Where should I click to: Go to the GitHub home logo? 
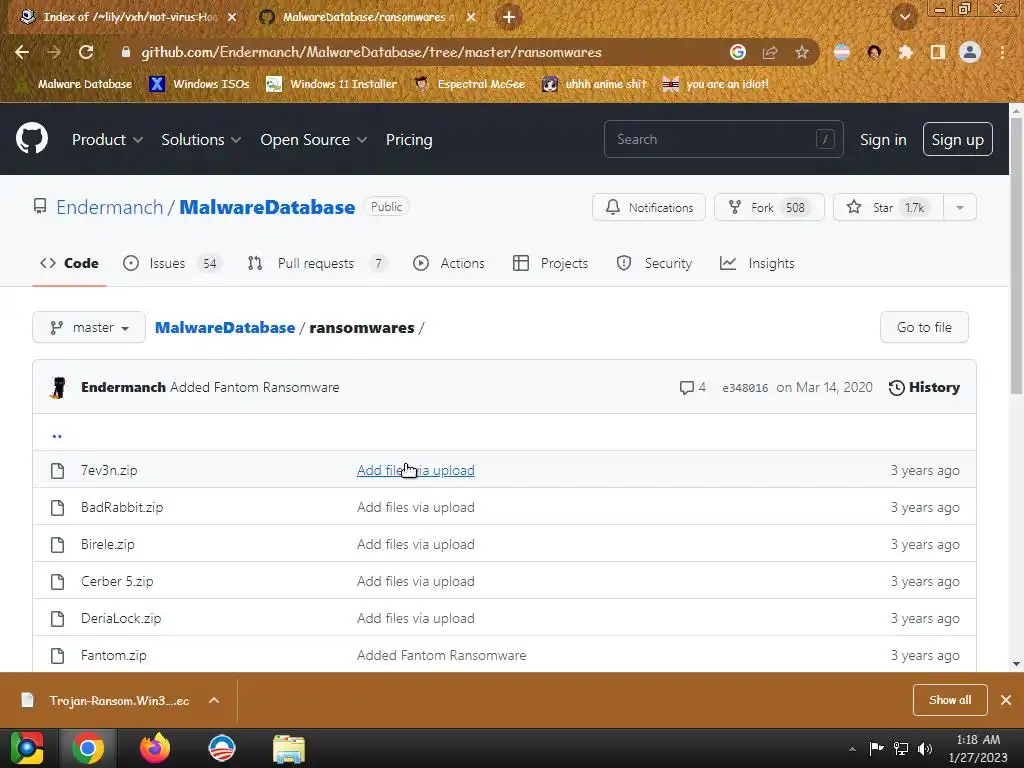coord(32,138)
